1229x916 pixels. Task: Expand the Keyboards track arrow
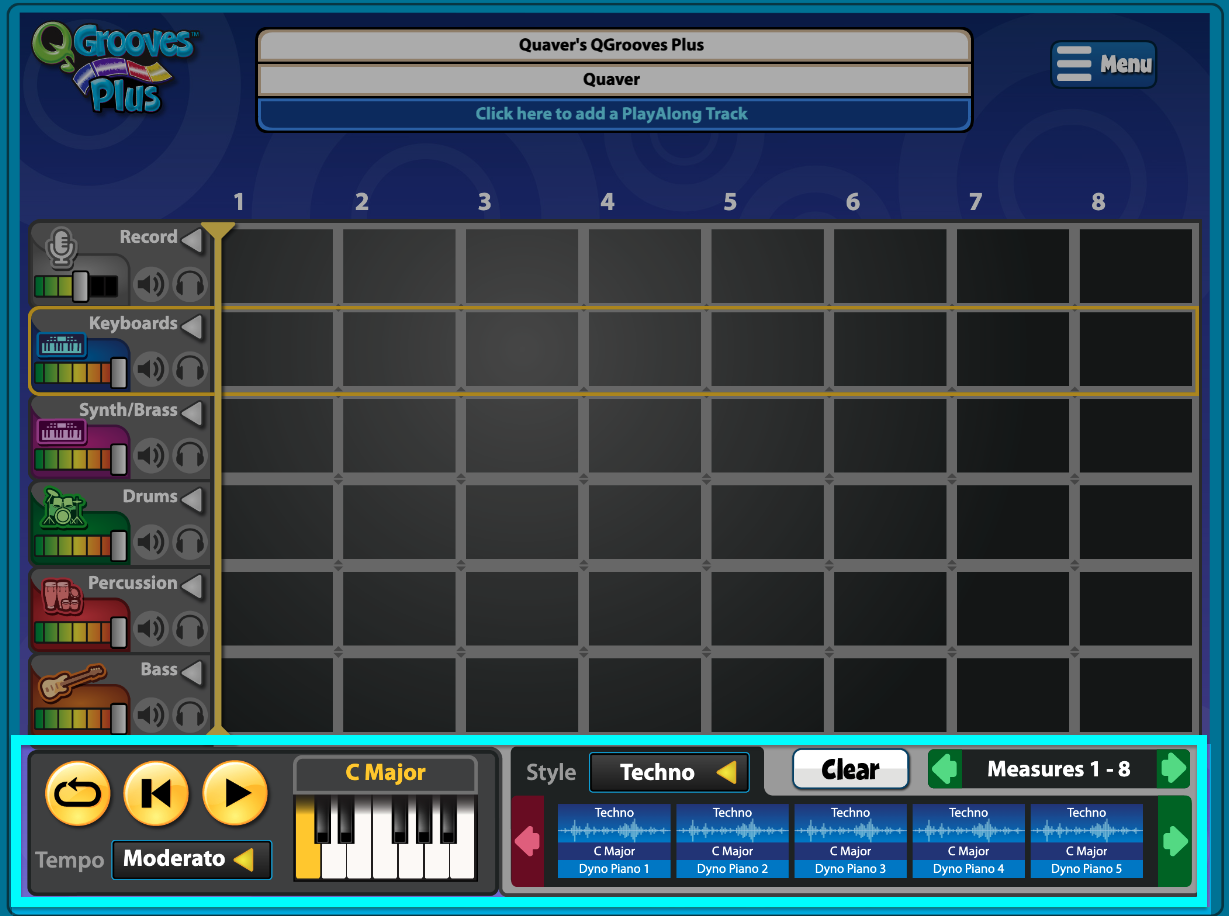pyautogui.click(x=192, y=326)
